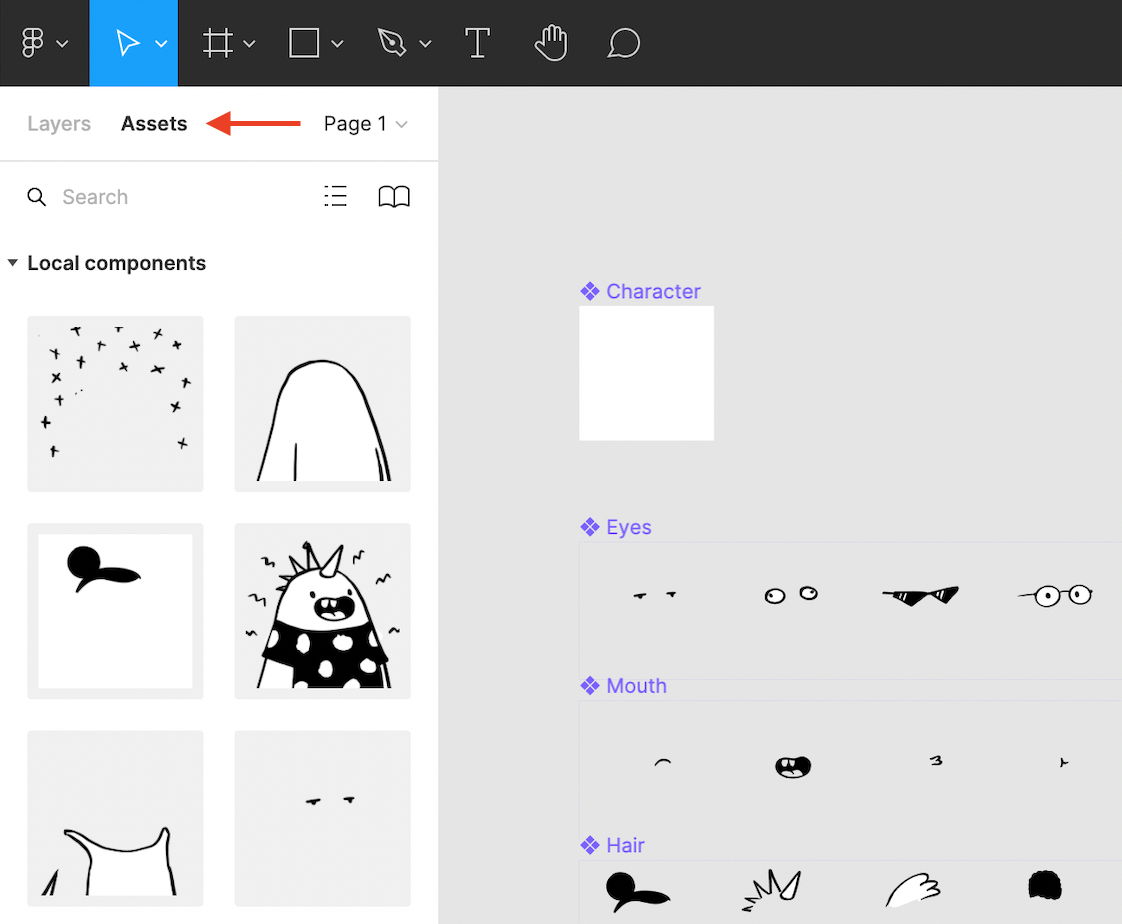Select the tiny squint eyes variant

[x=655, y=595]
